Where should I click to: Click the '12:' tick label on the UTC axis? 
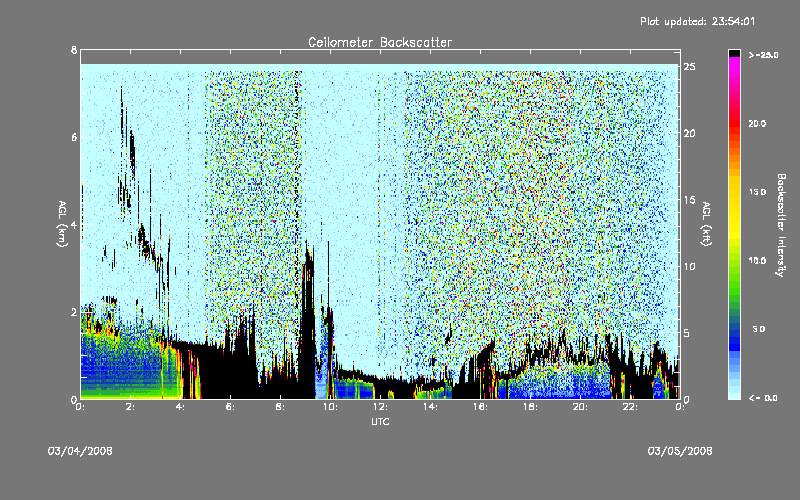tap(380, 407)
